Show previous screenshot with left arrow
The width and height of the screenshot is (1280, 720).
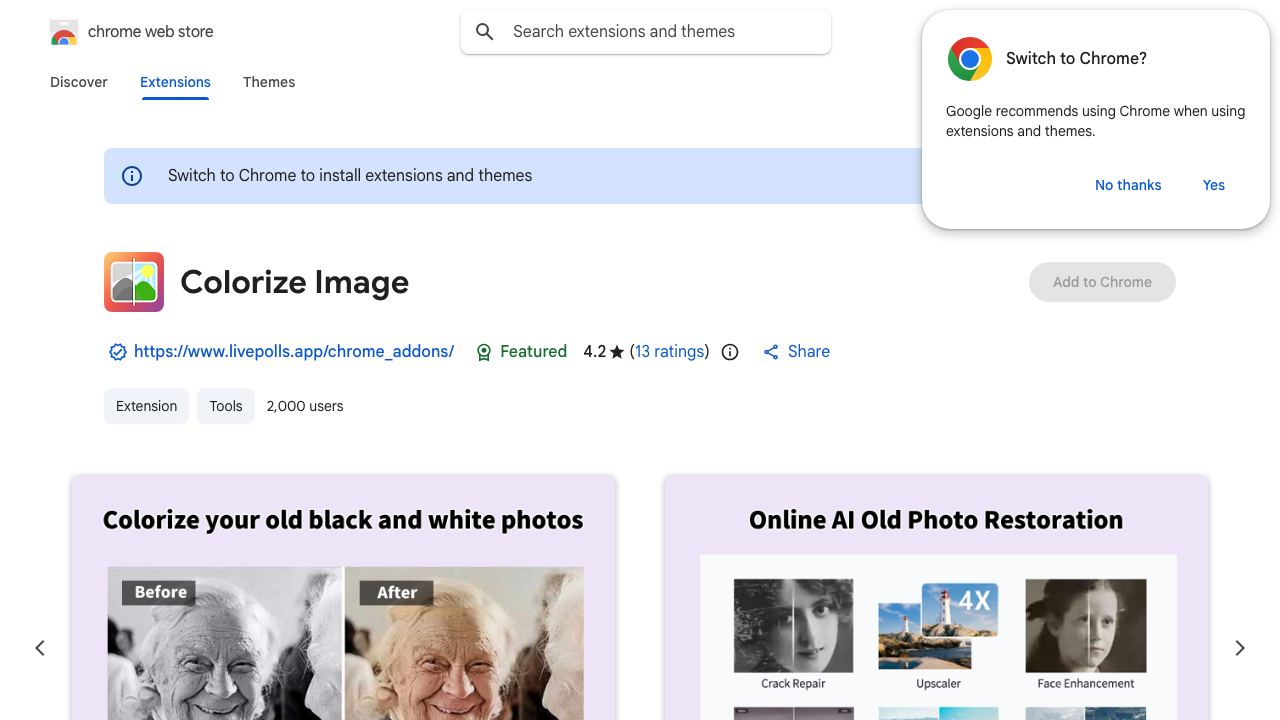40,648
